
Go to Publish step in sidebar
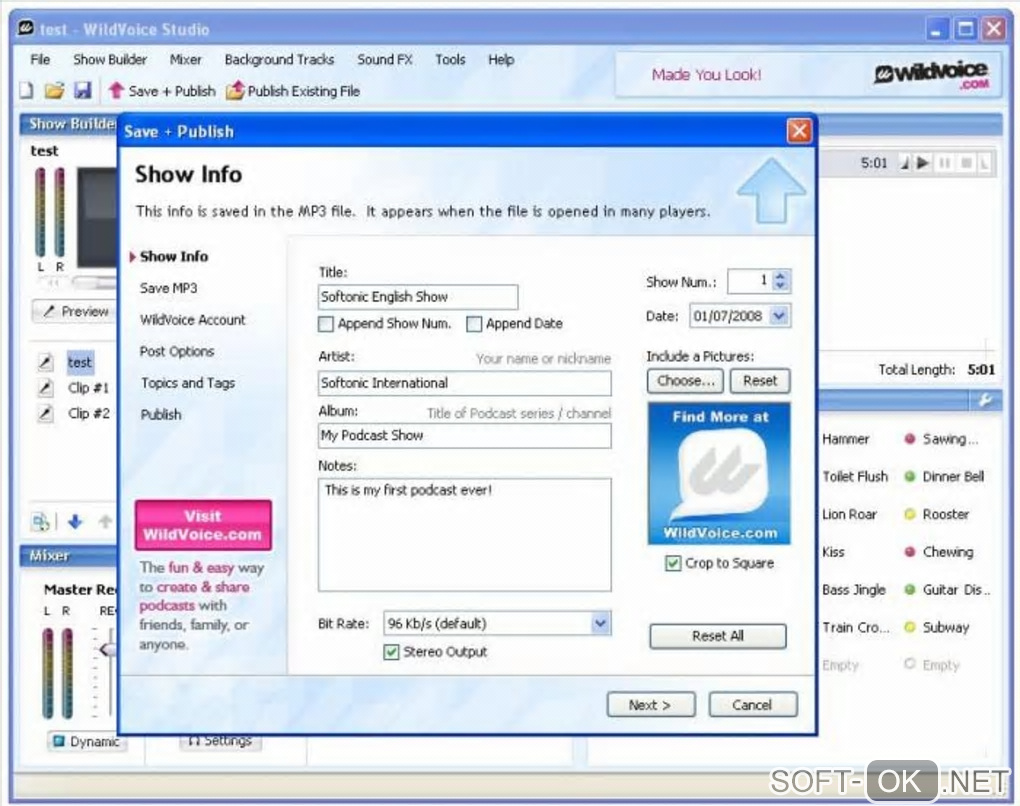[161, 414]
